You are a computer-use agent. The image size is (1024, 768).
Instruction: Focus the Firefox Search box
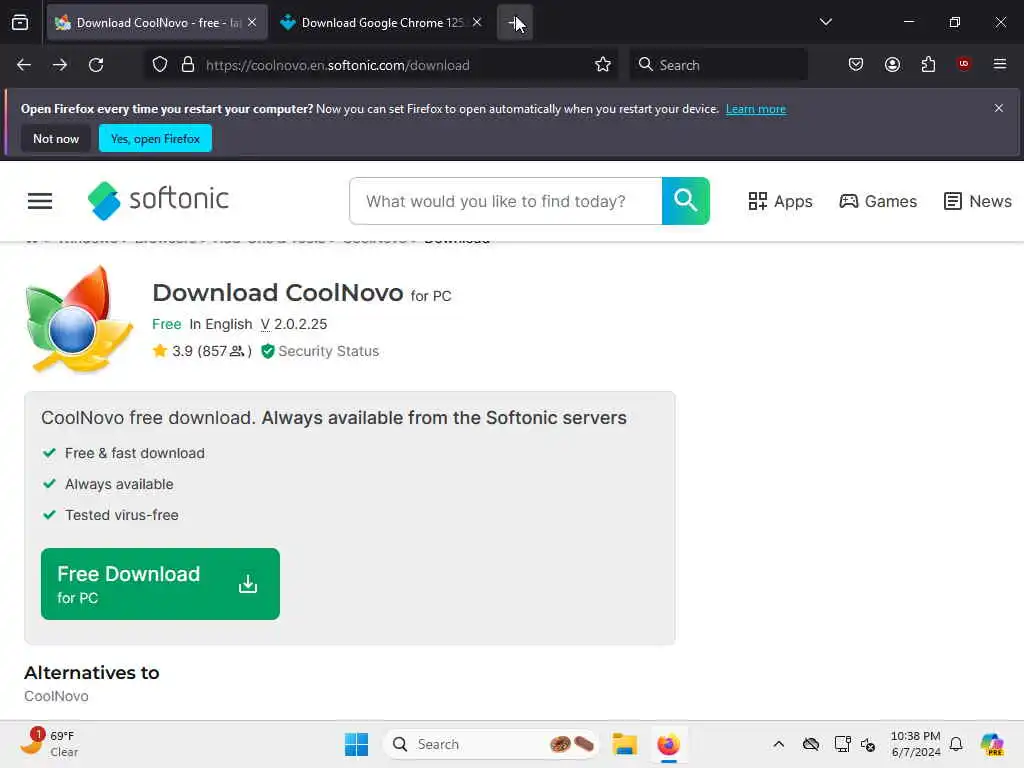(718, 65)
